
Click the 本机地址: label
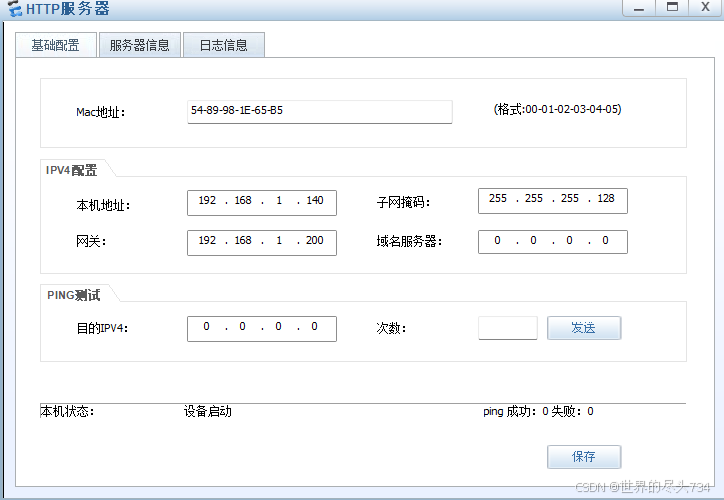tap(103, 205)
